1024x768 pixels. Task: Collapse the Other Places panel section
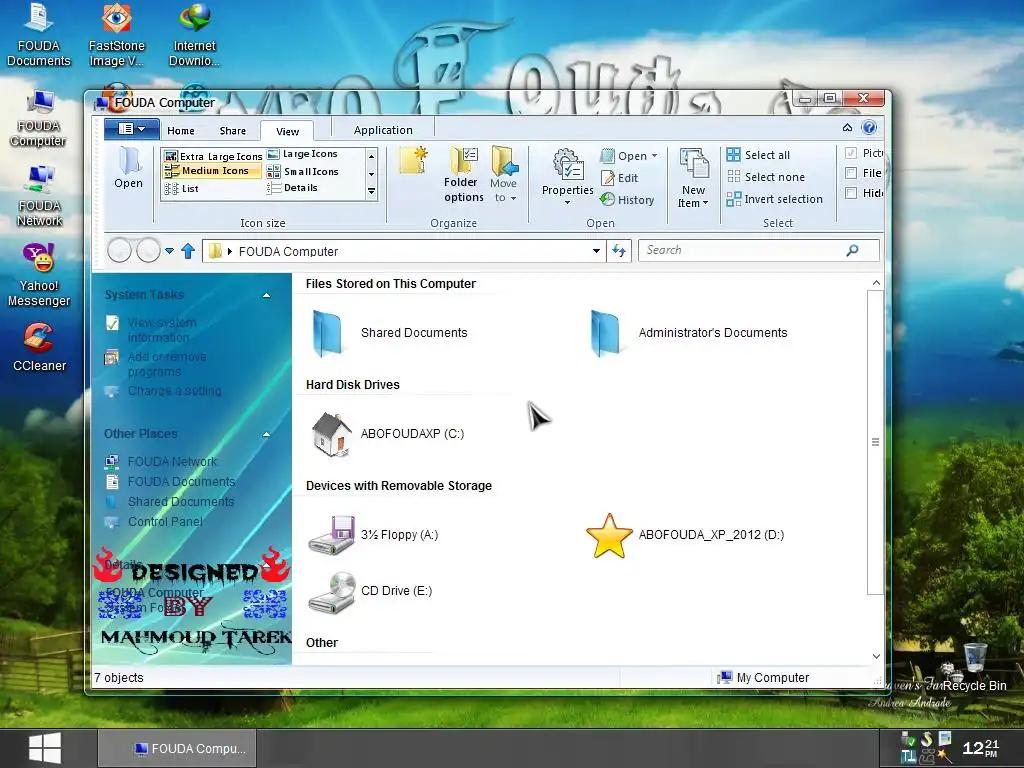coord(266,434)
